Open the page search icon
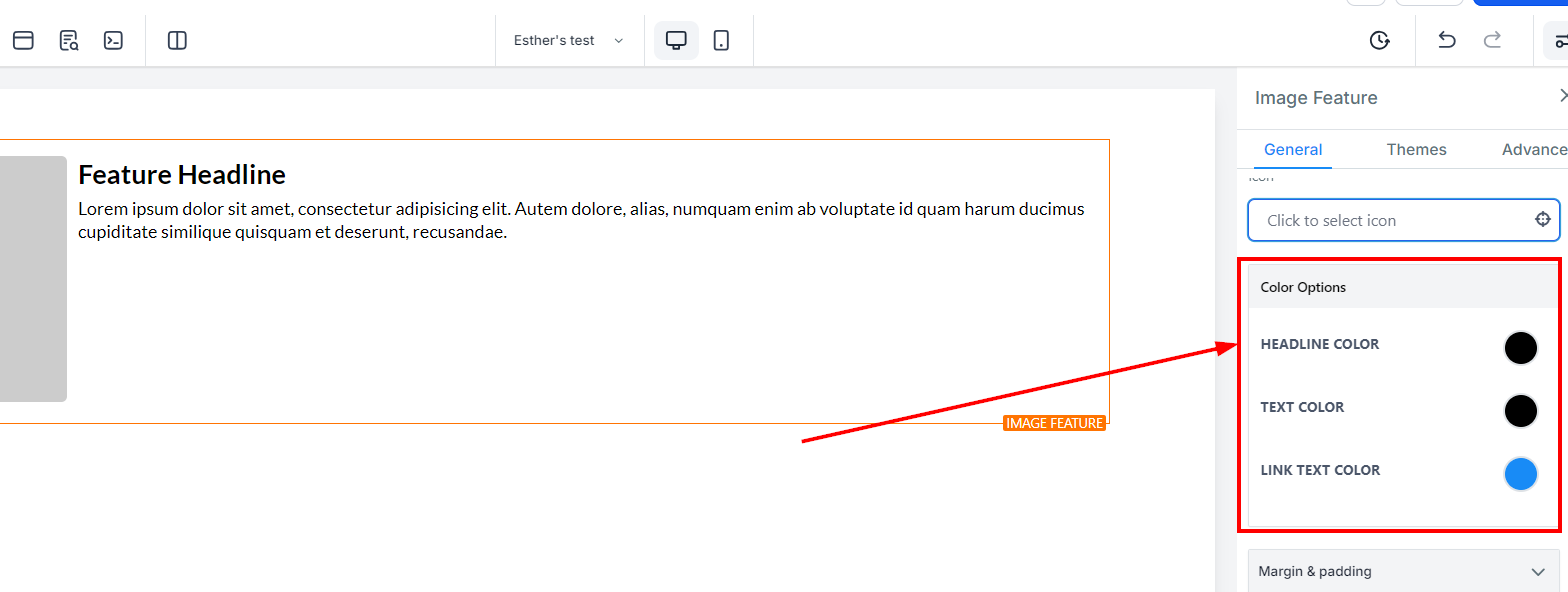The width and height of the screenshot is (1568, 592). click(69, 41)
